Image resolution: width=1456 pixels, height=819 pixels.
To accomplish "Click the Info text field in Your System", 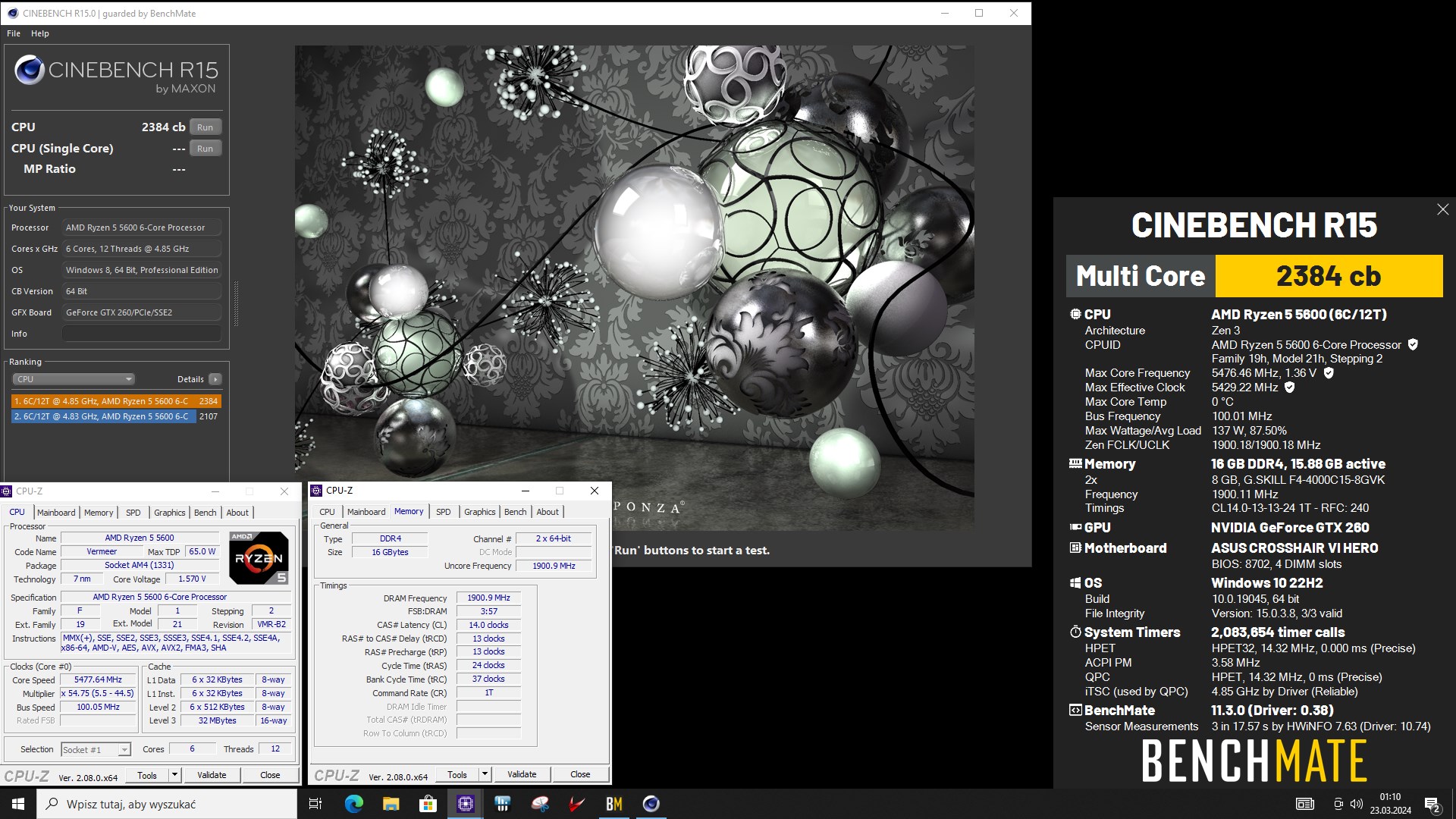I will [x=142, y=334].
